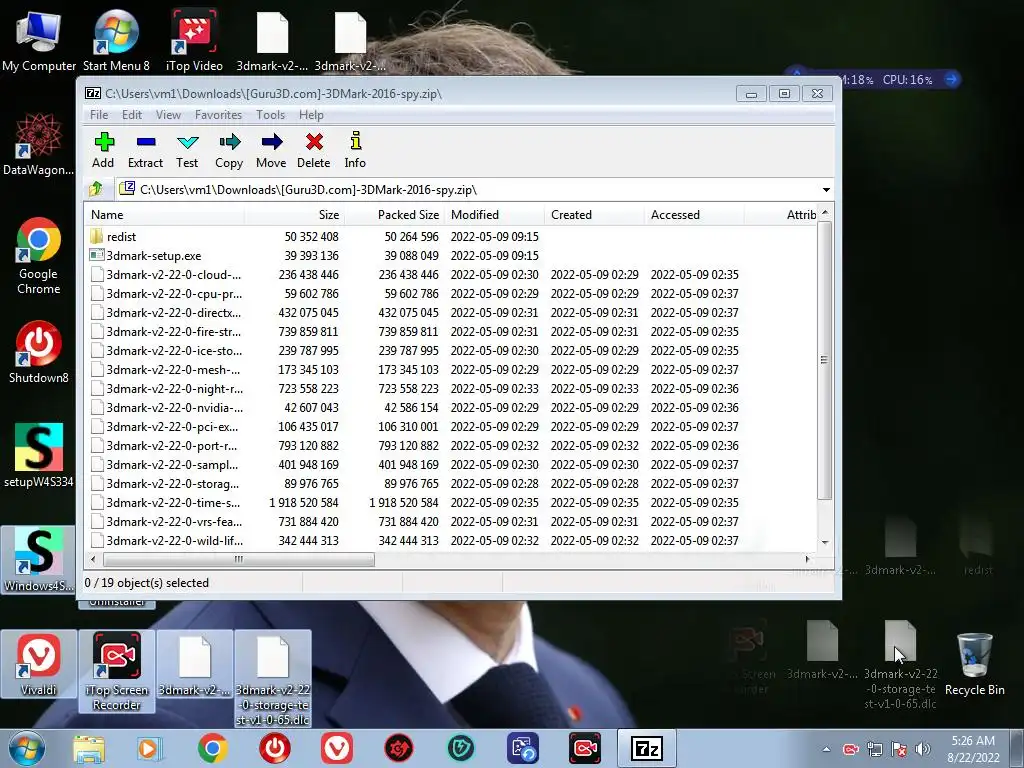Select the 3dmark-v2-22-0-mesh file
This screenshot has width=1024, height=768.
click(x=451, y=369)
